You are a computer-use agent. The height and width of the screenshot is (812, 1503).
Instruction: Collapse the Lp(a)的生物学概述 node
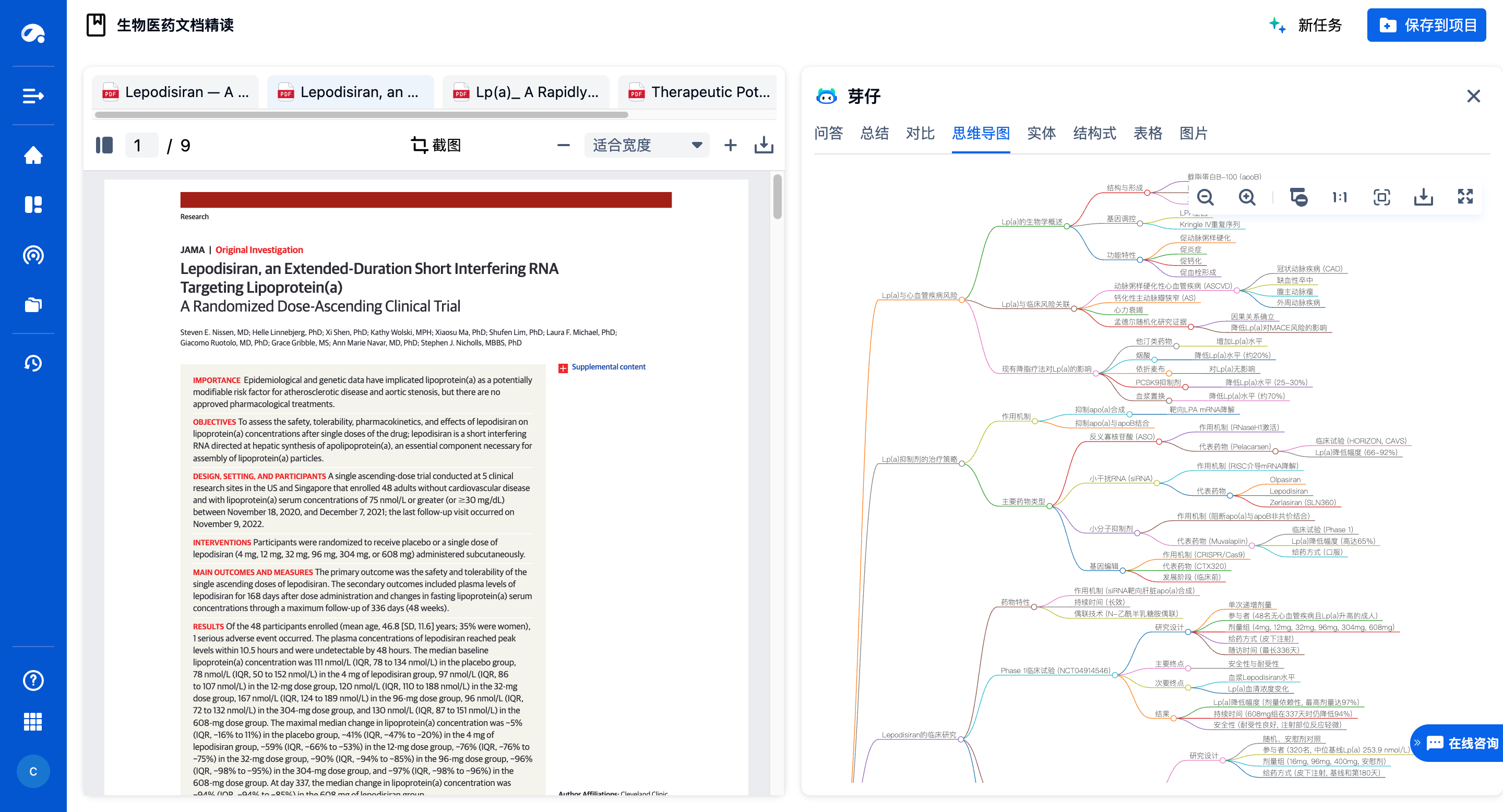(x=1067, y=226)
